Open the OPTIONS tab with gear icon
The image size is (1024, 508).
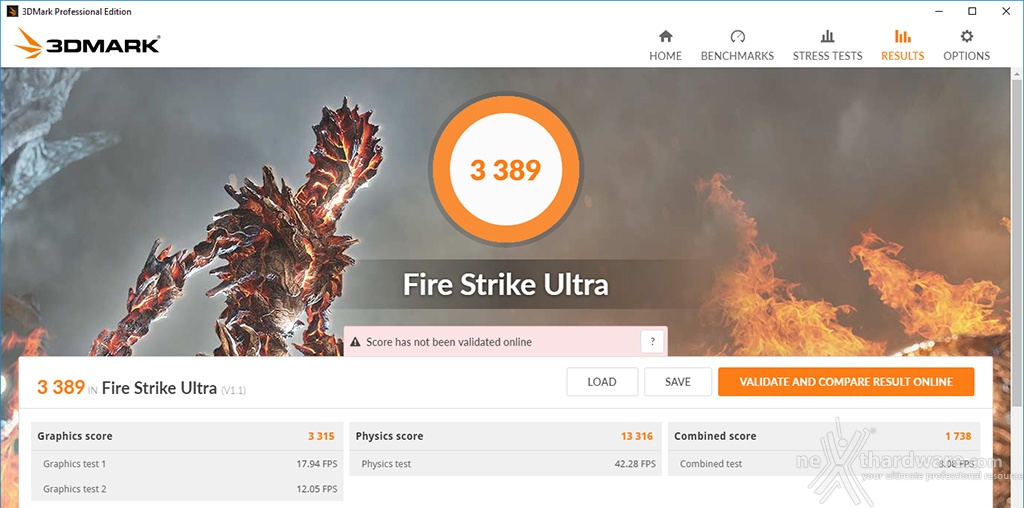tap(967, 46)
